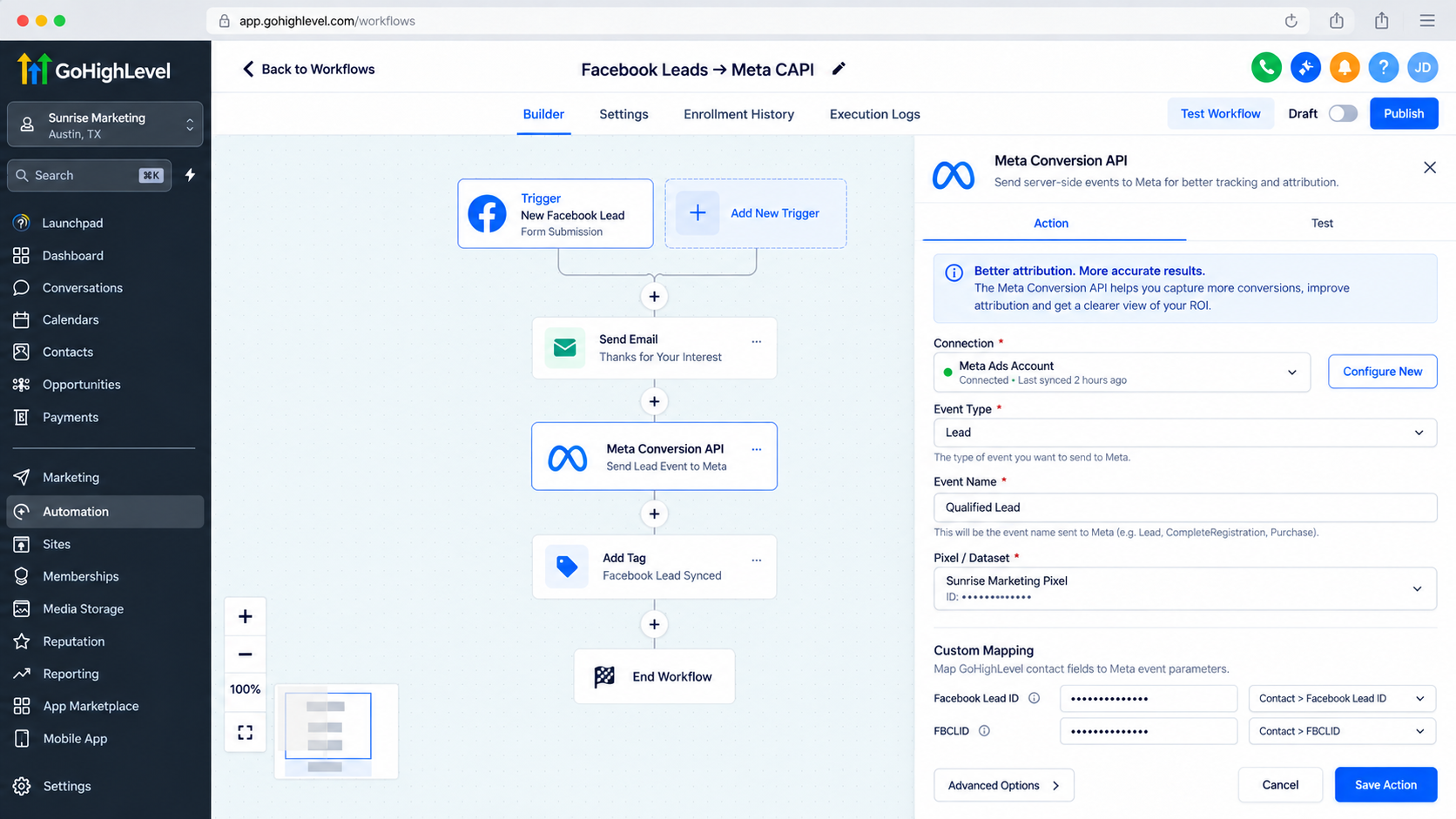Fit workflow to screen icon
This screenshot has width=1456, height=819.
coord(246,733)
